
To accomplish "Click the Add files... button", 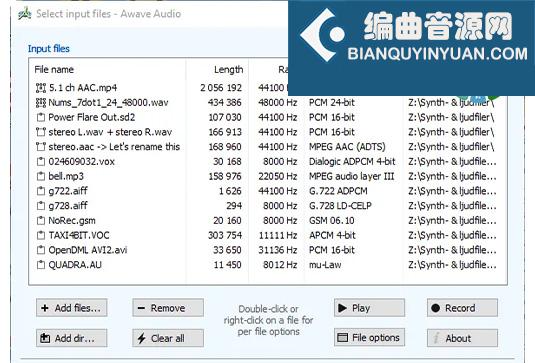I will point(72,308).
